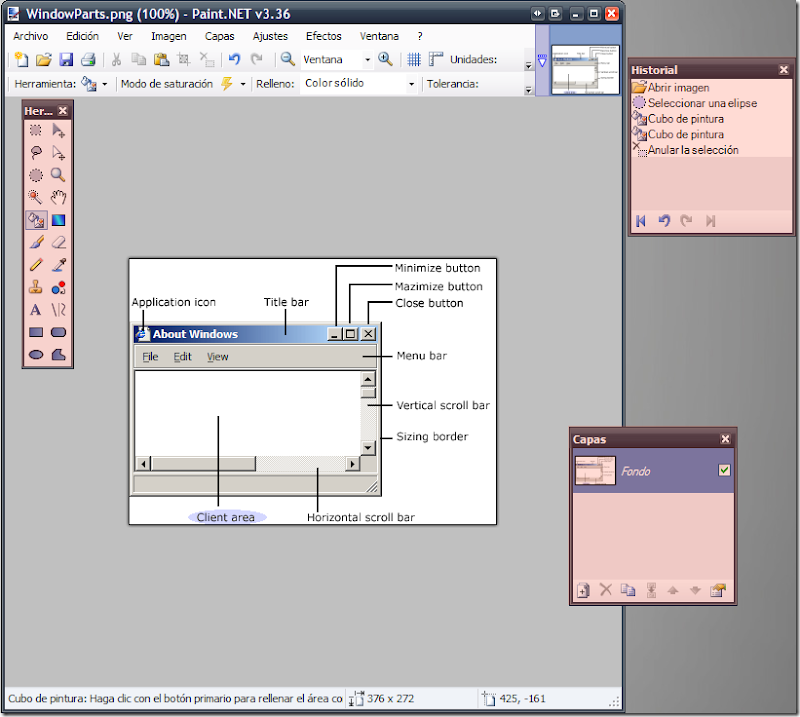Select Seleccionar una elipse history entry

tap(712, 103)
